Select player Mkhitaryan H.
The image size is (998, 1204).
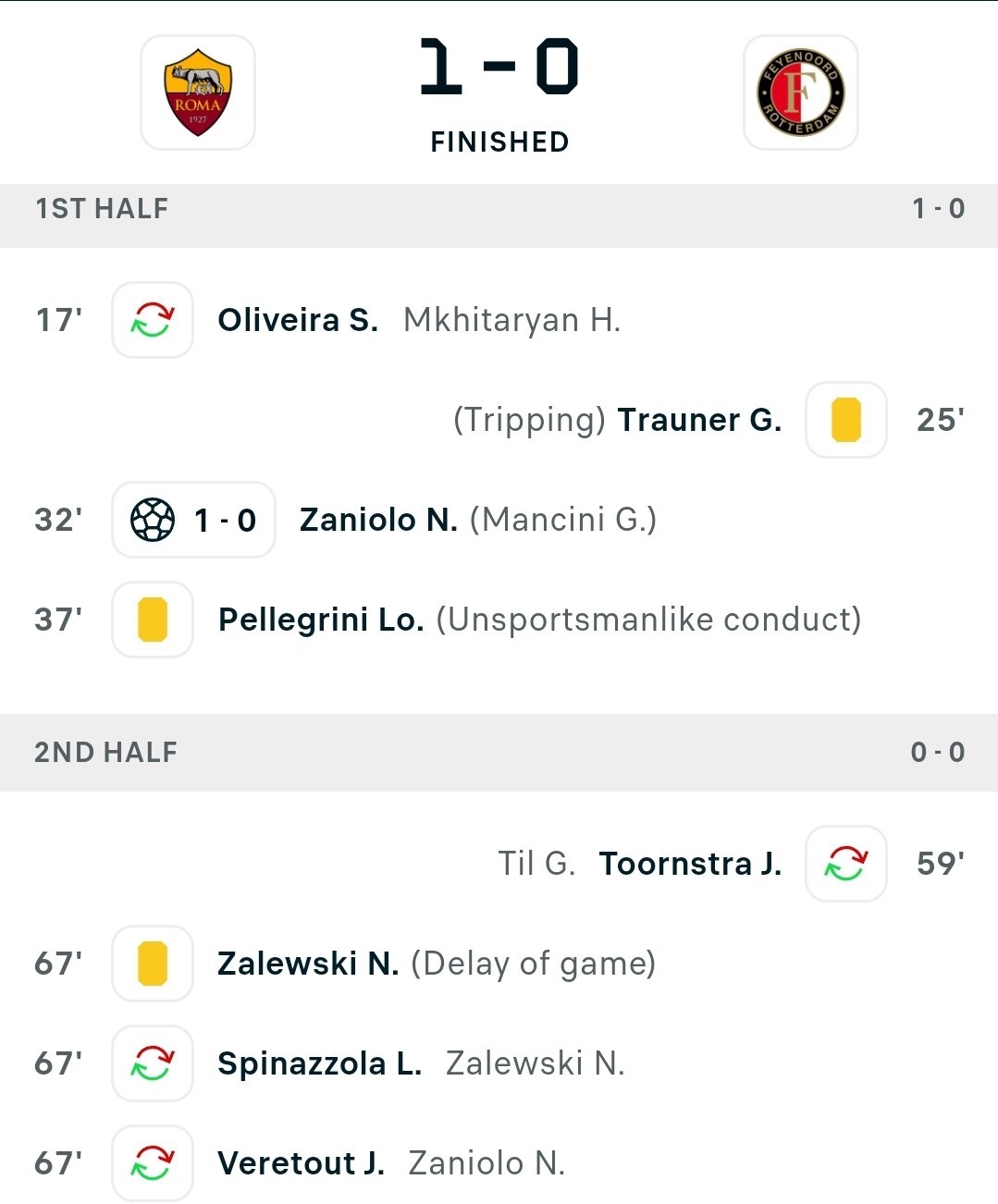pos(512,320)
